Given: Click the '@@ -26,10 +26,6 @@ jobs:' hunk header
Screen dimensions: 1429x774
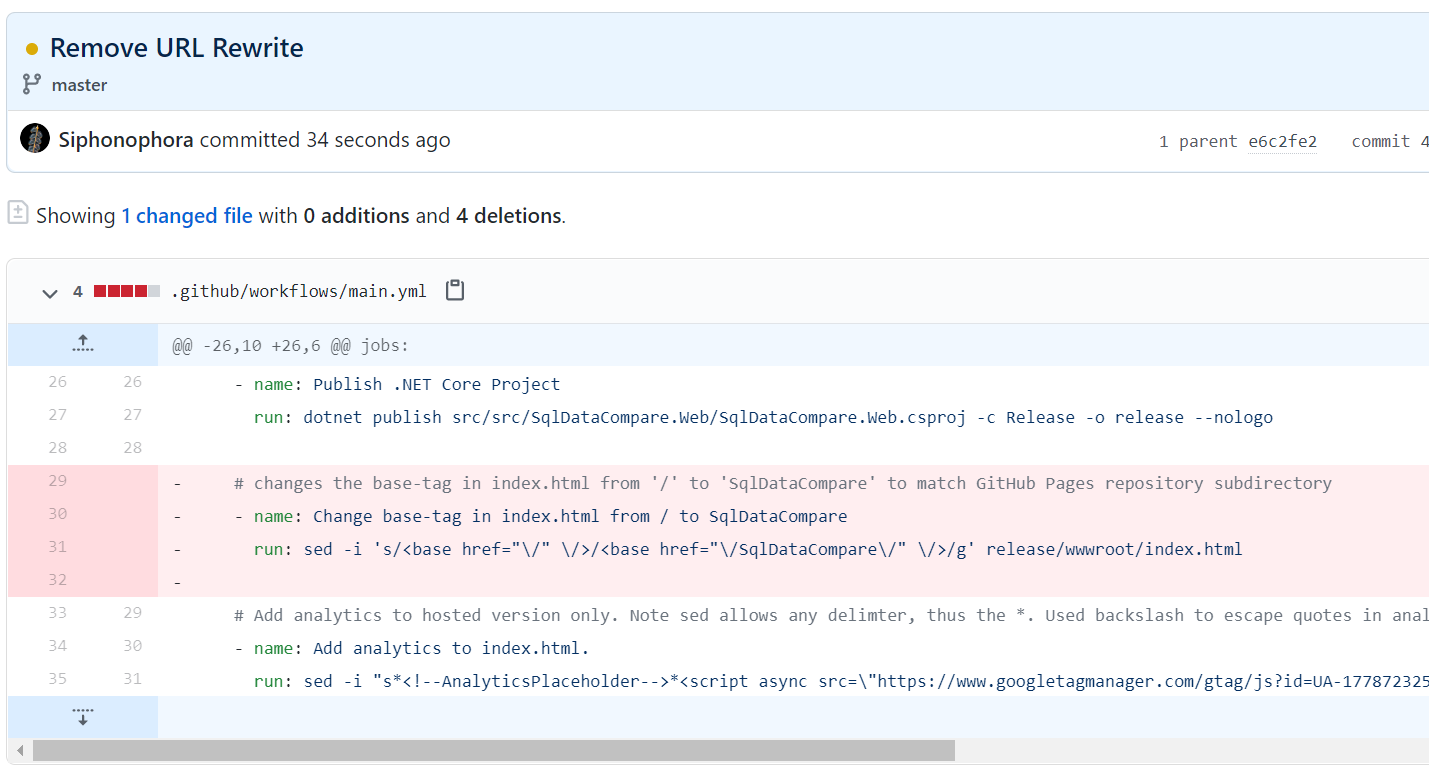Looking at the screenshot, I should [291, 346].
